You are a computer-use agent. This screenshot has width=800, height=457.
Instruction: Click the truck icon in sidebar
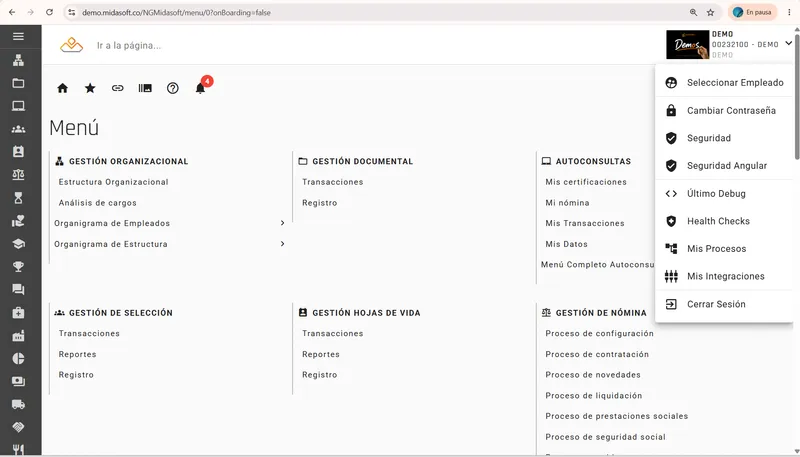click(18, 404)
